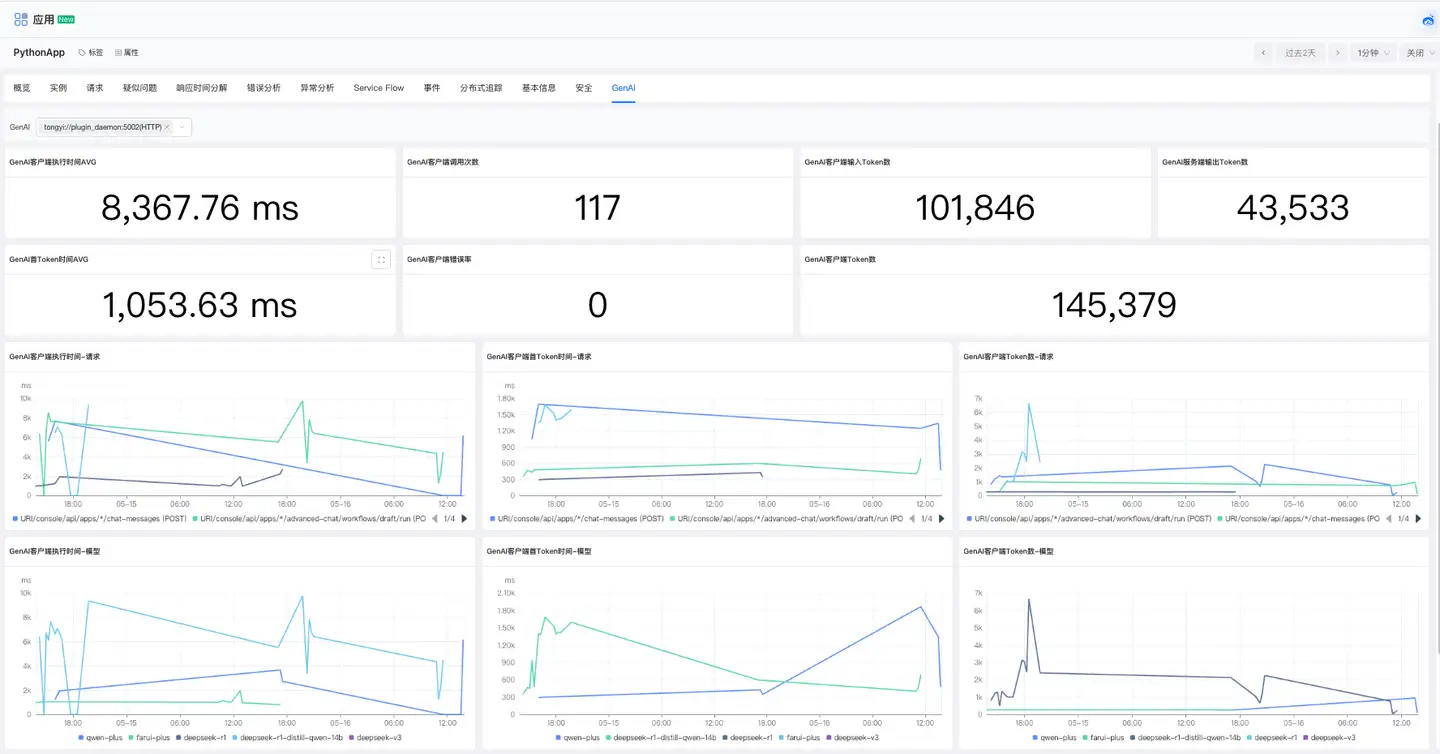The width and height of the screenshot is (1440, 754).
Task: Remove the tongyi://plugin_daemon:5002 filter tag
Action: click(x=165, y=127)
